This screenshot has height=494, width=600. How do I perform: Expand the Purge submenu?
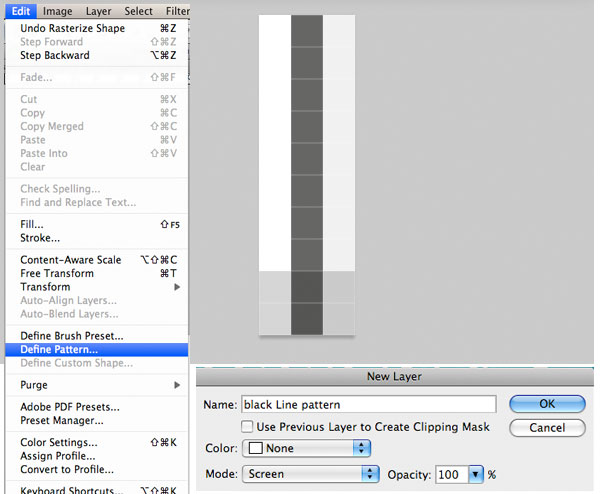click(34, 385)
